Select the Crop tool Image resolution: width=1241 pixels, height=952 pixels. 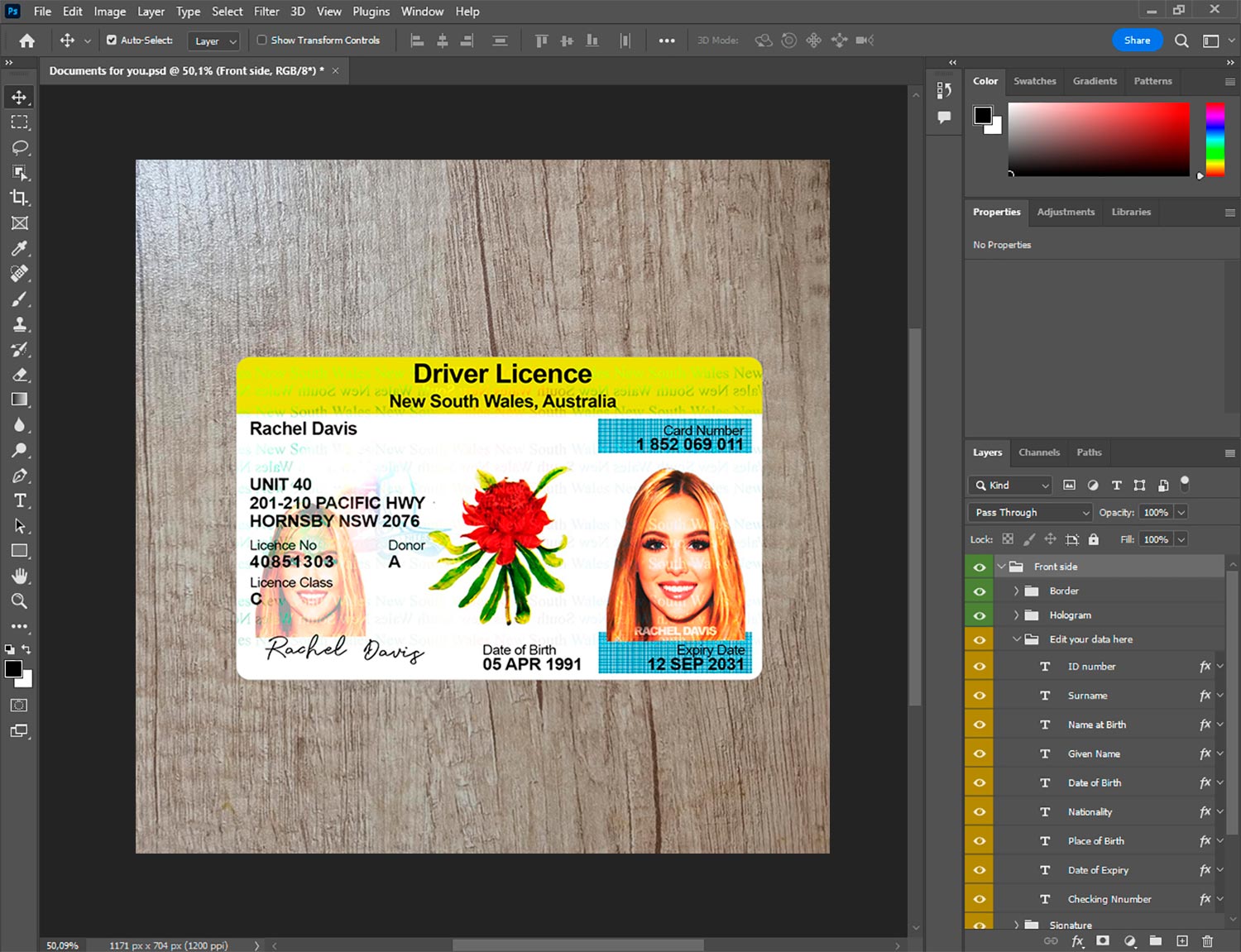pos(19,198)
